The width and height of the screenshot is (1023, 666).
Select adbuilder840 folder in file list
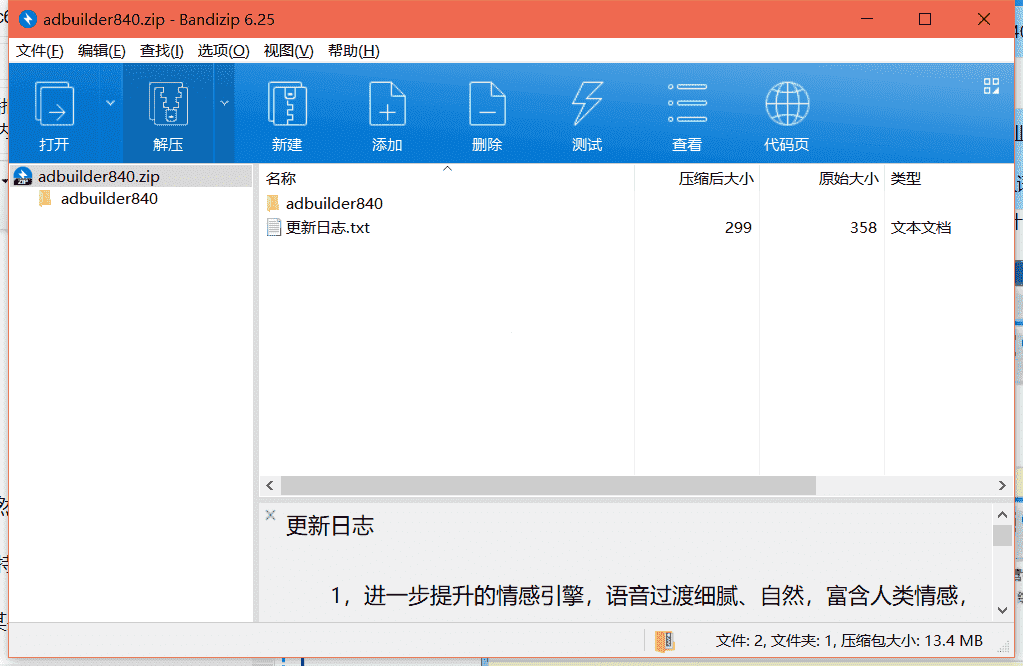334,204
